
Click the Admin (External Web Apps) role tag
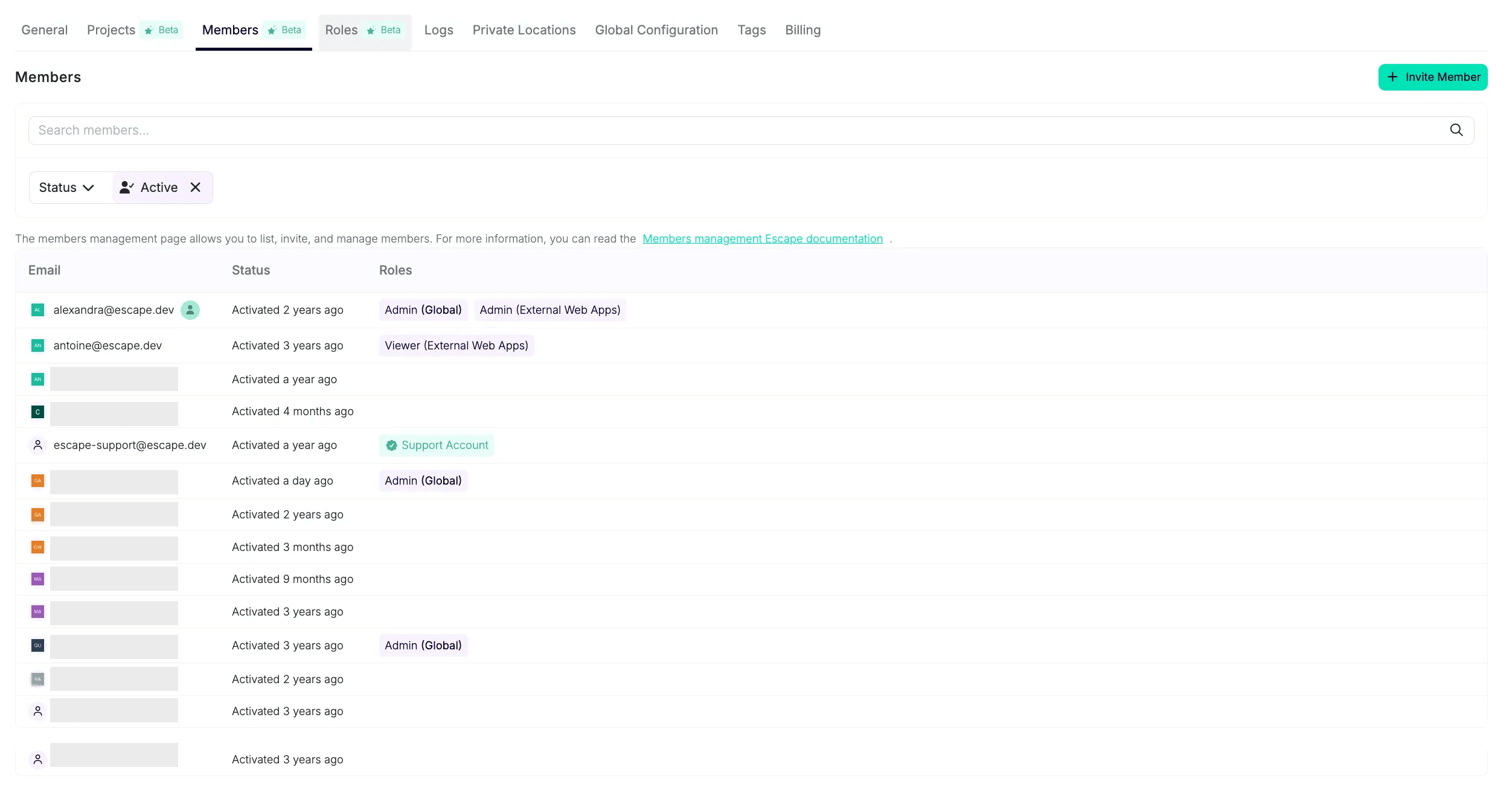tap(549, 310)
